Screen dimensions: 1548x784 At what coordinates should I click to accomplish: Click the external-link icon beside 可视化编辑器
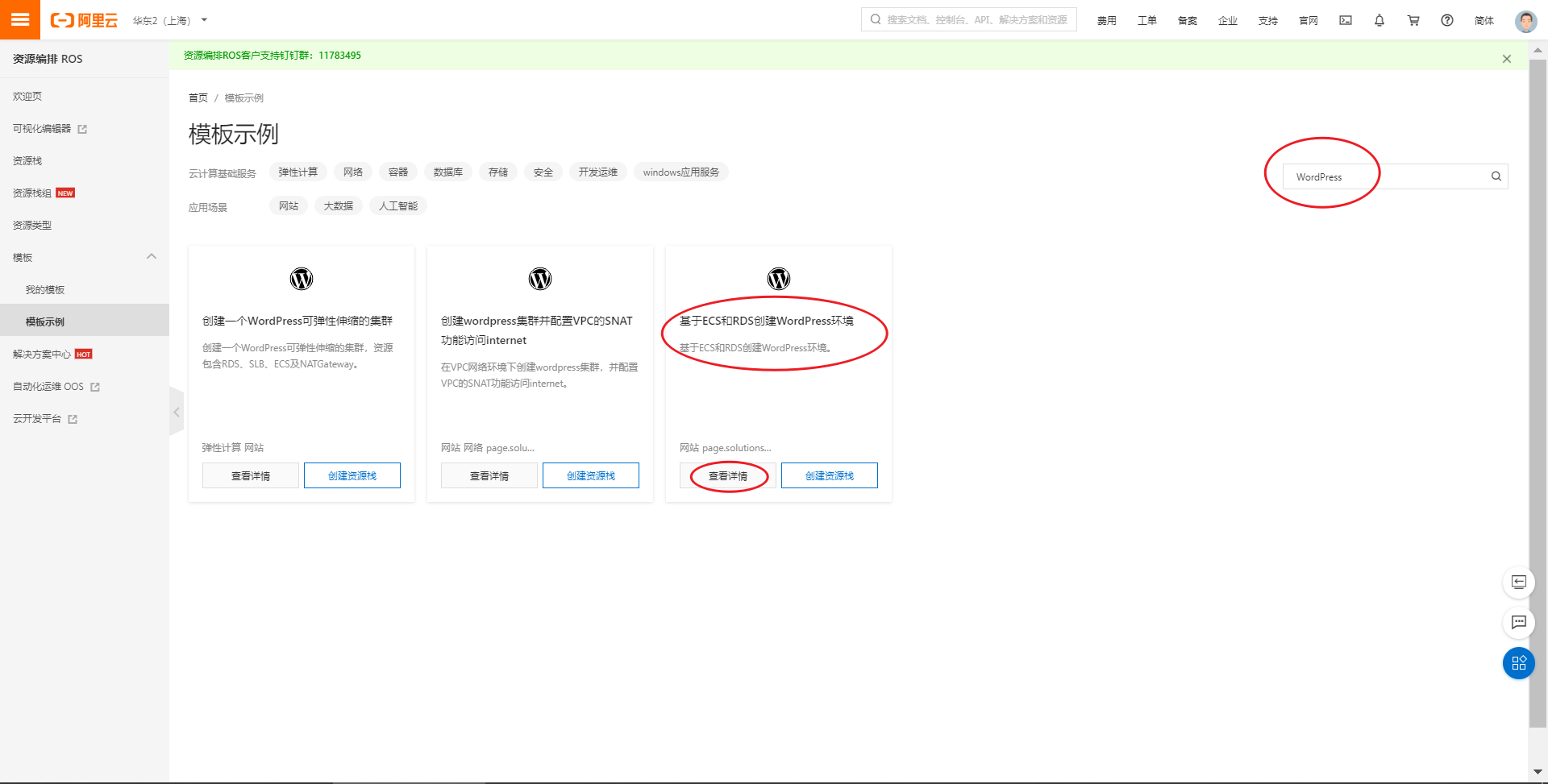(82, 129)
